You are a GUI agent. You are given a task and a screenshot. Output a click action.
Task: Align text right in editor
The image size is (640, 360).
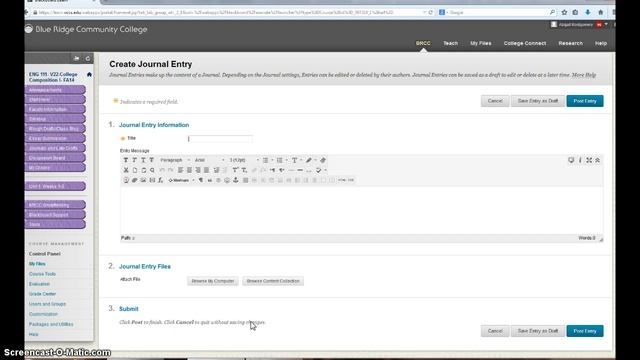[198, 170]
